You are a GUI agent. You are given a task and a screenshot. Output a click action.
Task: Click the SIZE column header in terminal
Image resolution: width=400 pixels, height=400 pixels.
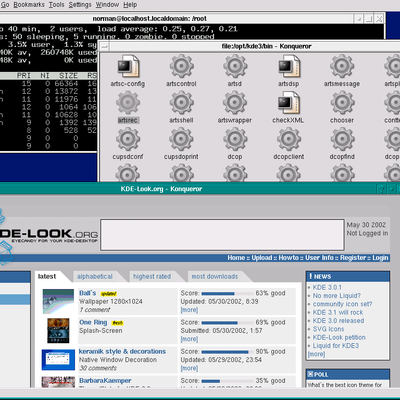coord(68,76)
